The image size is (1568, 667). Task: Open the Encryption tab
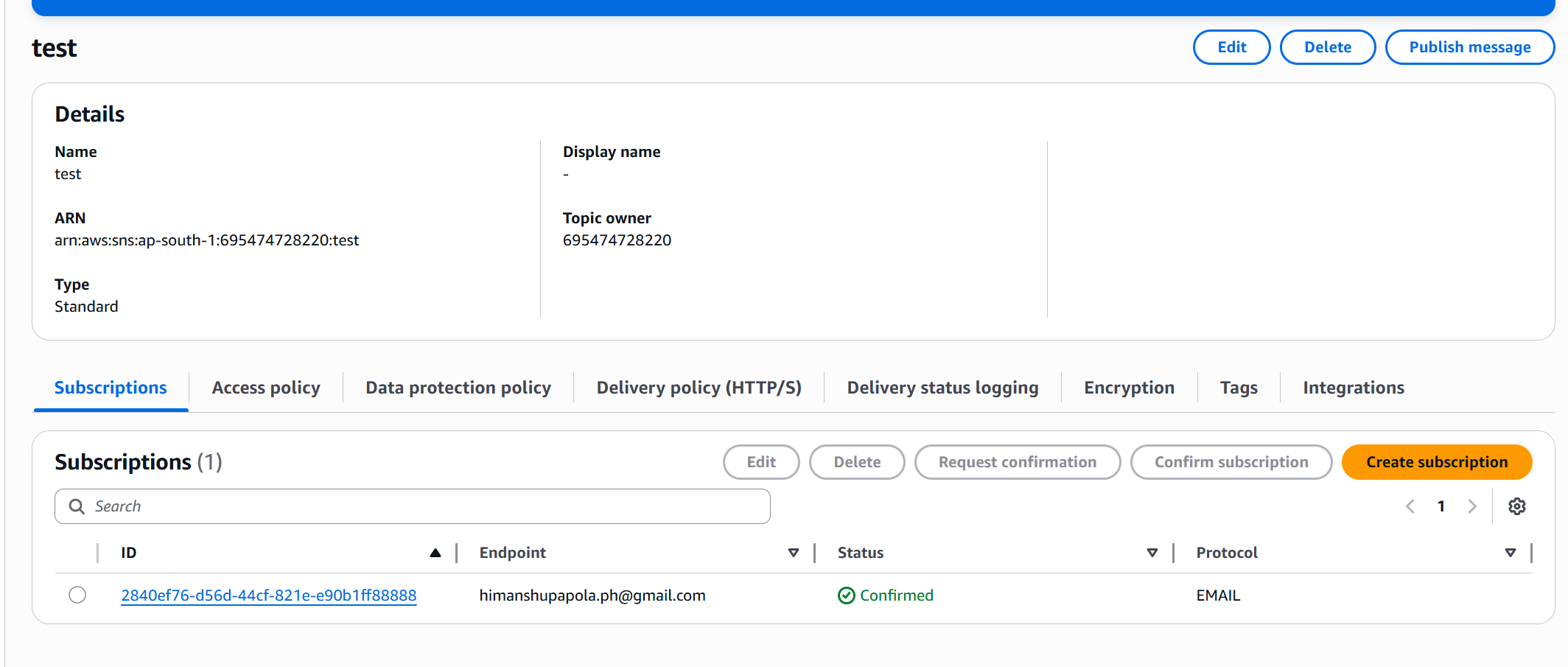[1129, 388]
